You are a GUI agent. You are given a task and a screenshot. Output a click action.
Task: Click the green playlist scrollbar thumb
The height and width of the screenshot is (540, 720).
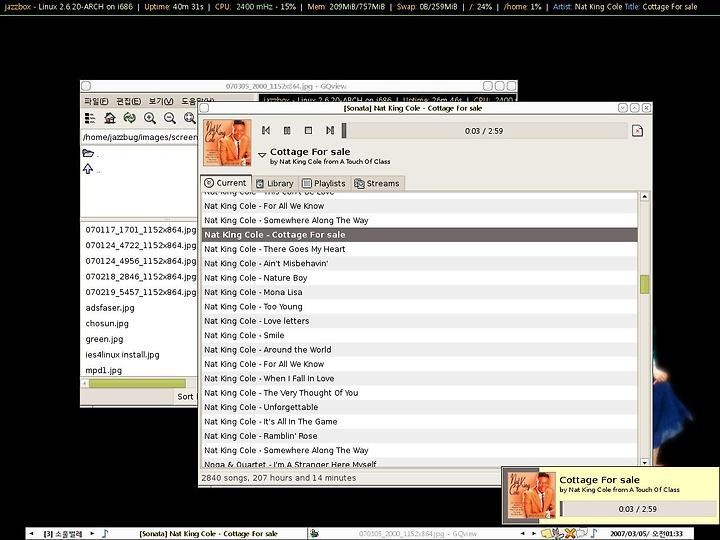644,284
